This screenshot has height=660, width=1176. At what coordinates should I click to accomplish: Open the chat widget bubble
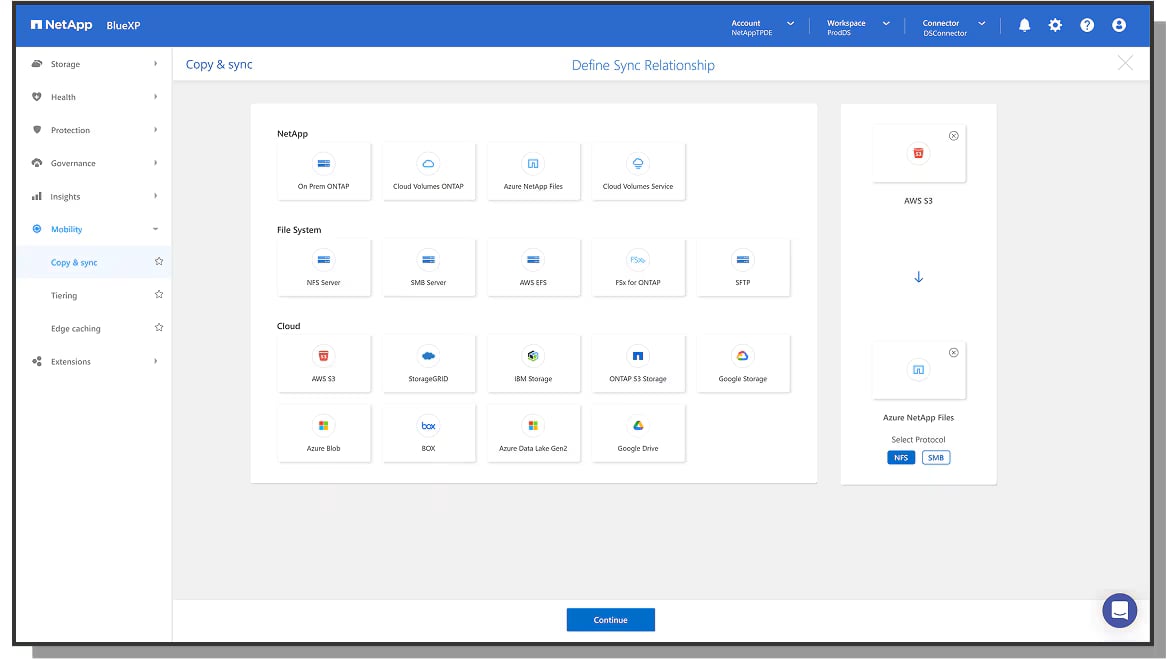pyautogui.click(x=1120, y=610)
